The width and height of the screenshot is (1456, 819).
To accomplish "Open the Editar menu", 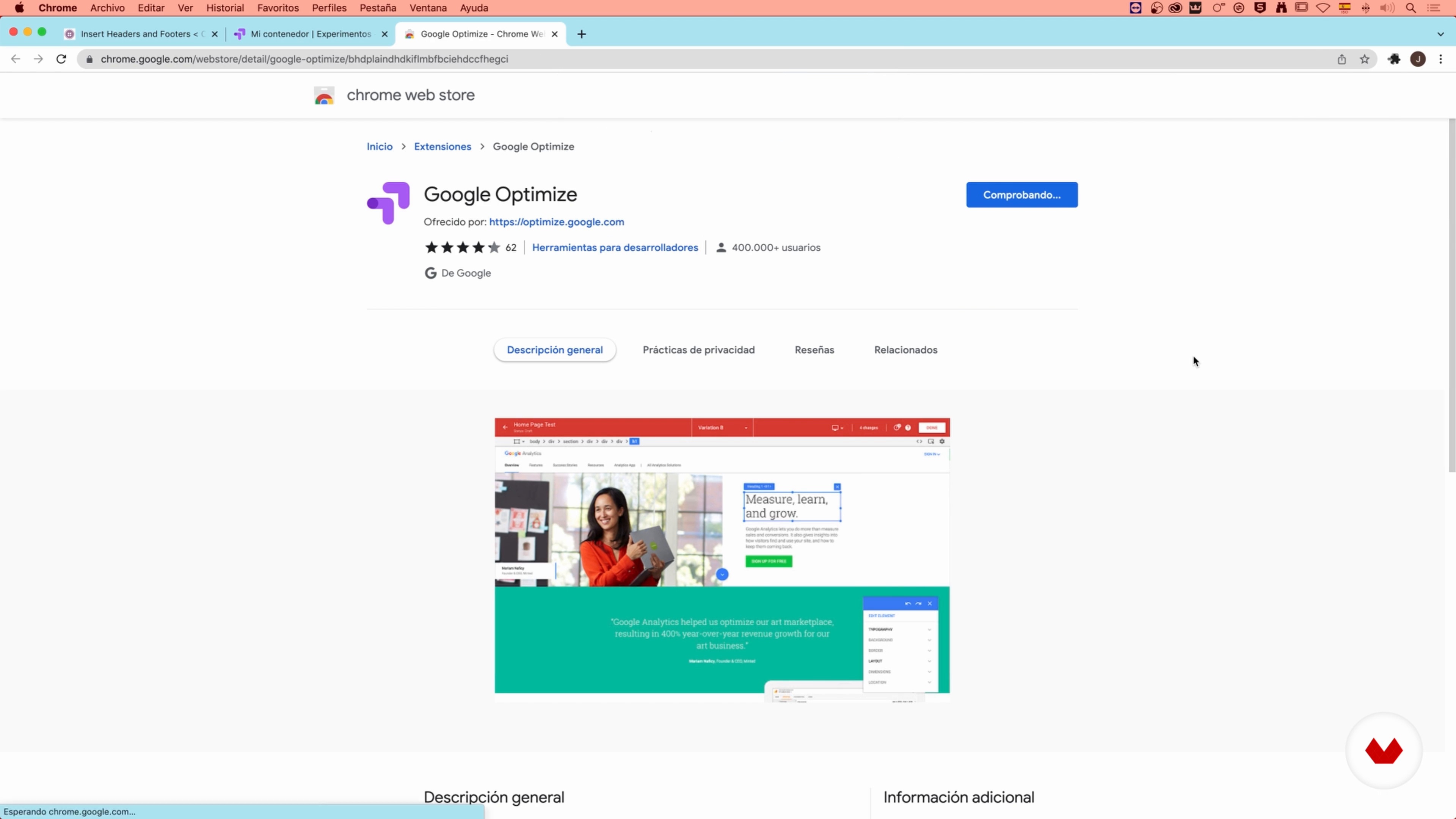I will (x=151, y=8).
